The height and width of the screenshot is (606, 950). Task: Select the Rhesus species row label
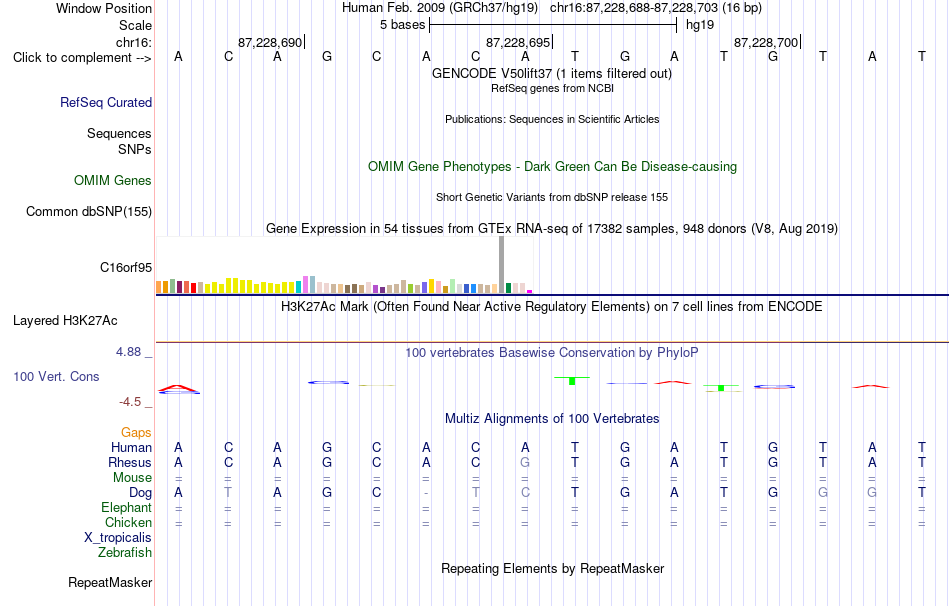tap(130, 462)
